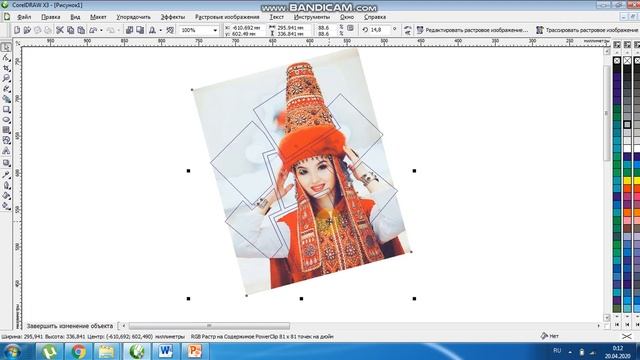This screenshot has height=360, width=640.
Task: Click the horizontal scrollbar thumb
Action: pos(209,326)
